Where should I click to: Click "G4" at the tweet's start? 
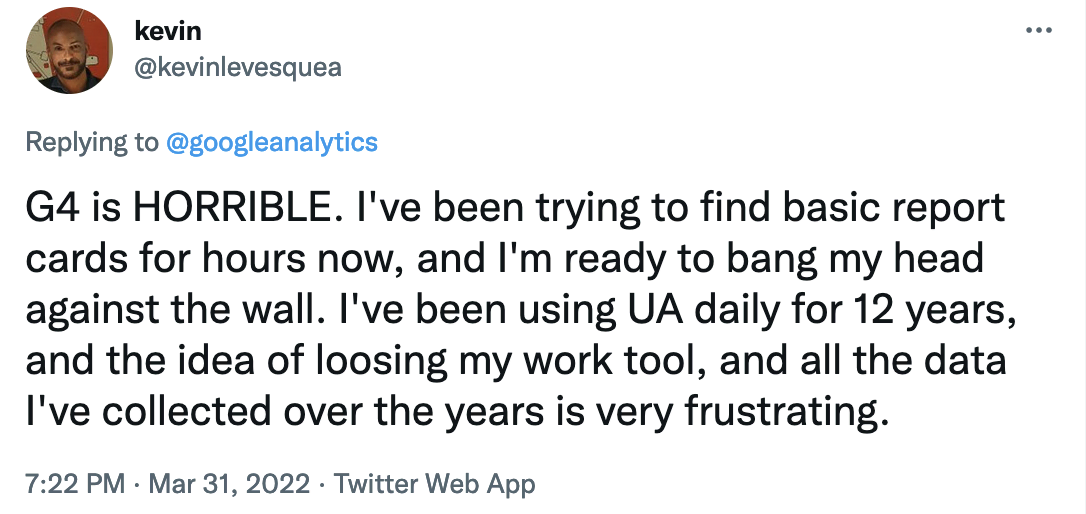coord(49,211)
